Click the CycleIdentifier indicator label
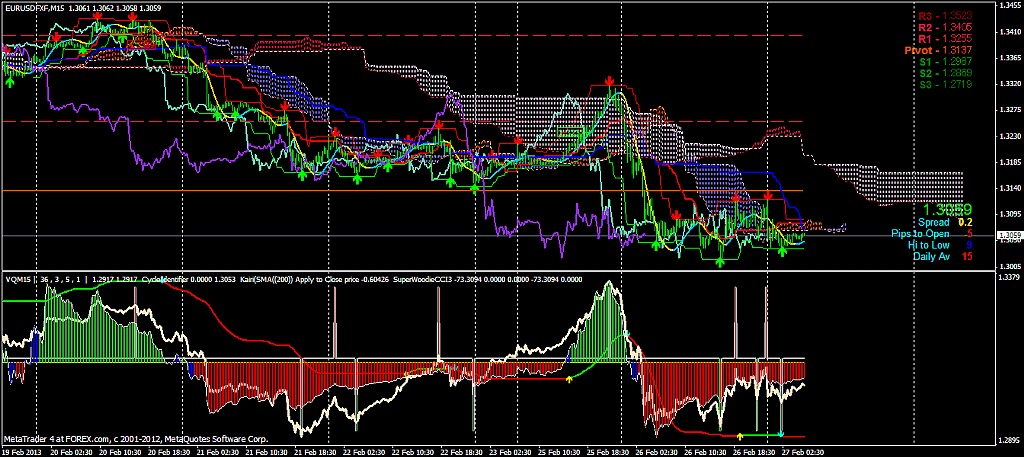The height and width of the screenshot is (457, 1024). coord(165,279)
